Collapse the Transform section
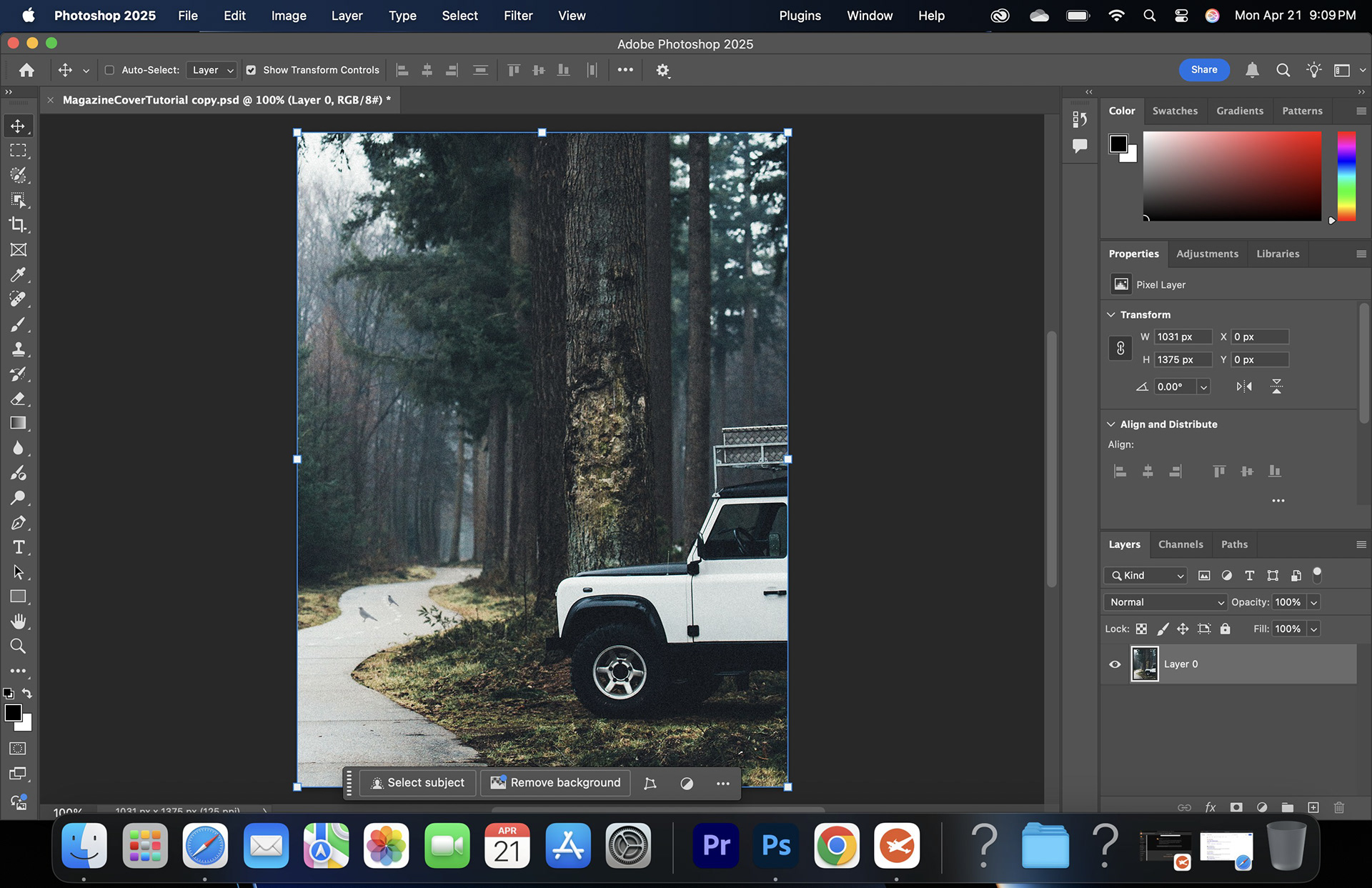Screen dimensions: 1372x888 point(1111,314)
